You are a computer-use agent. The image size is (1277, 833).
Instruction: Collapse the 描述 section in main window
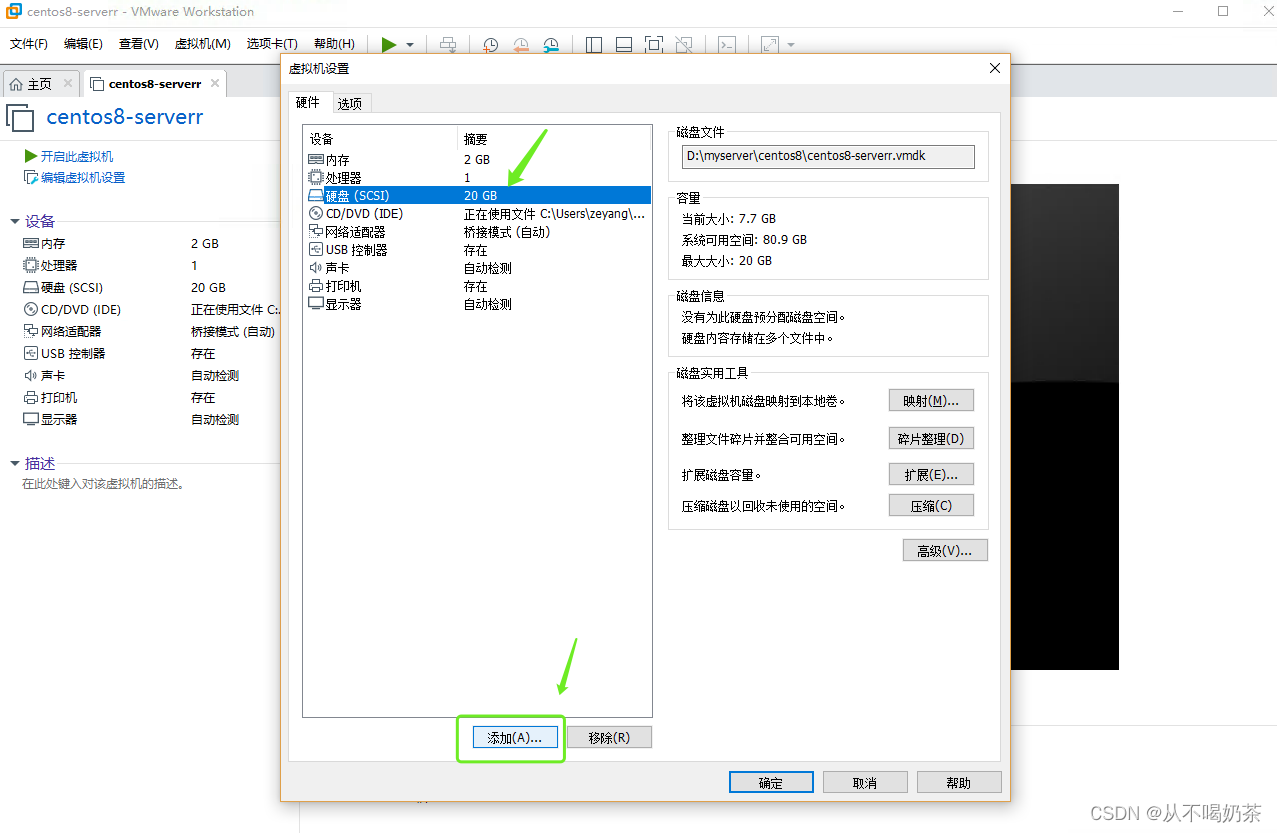point(15,463)
